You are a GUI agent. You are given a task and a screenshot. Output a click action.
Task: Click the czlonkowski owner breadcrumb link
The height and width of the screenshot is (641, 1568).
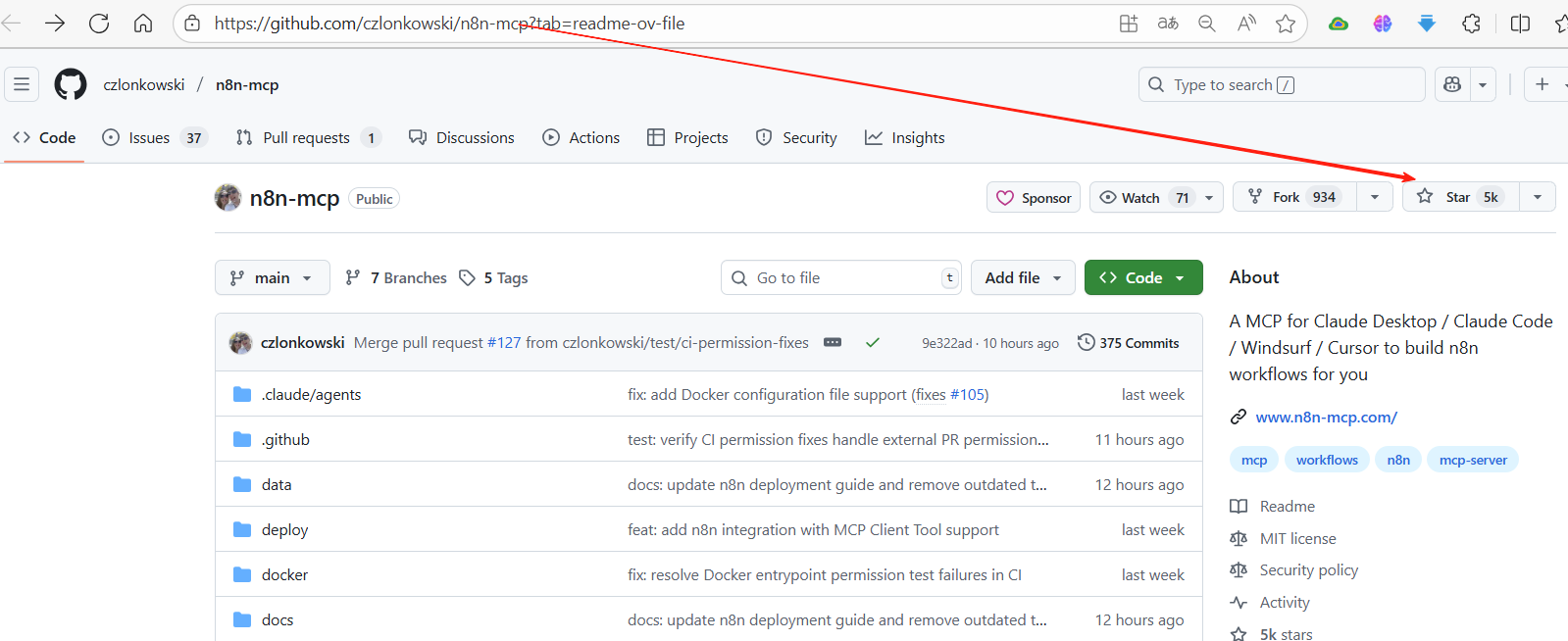(x=144, y=84)
